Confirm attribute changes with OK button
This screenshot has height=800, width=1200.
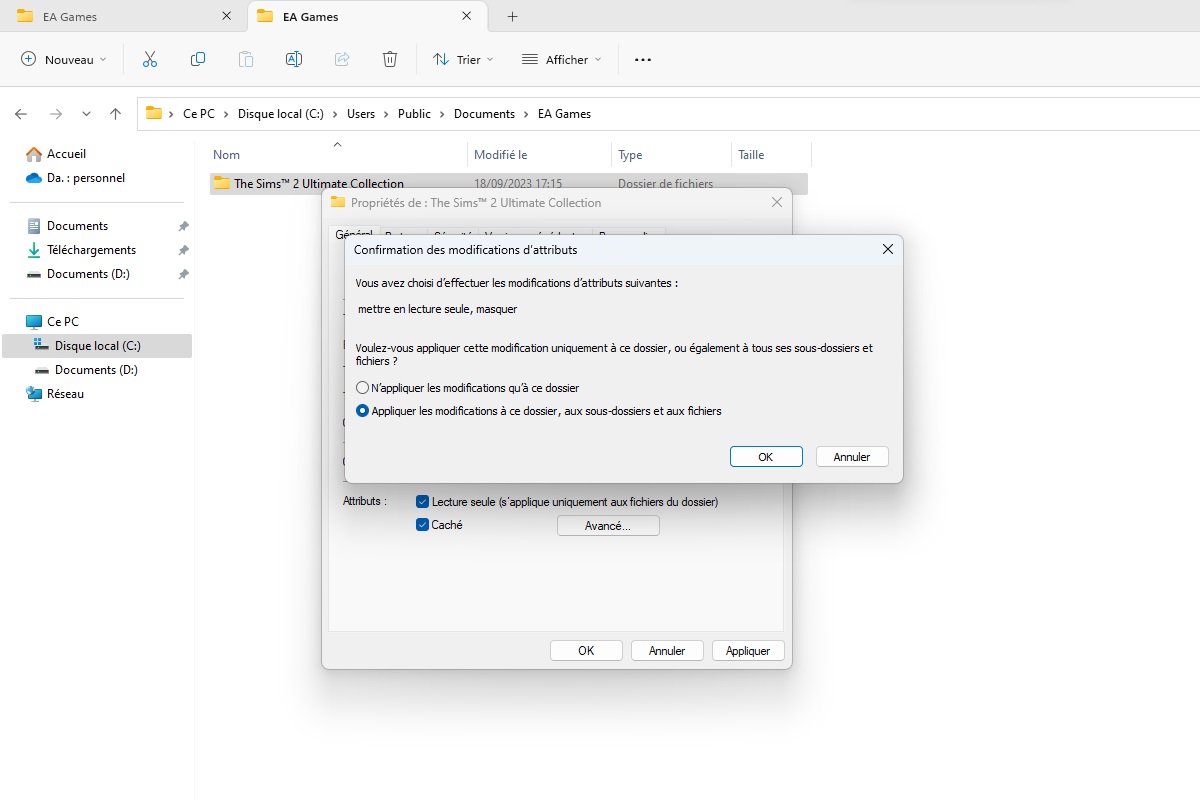point(766,457)
